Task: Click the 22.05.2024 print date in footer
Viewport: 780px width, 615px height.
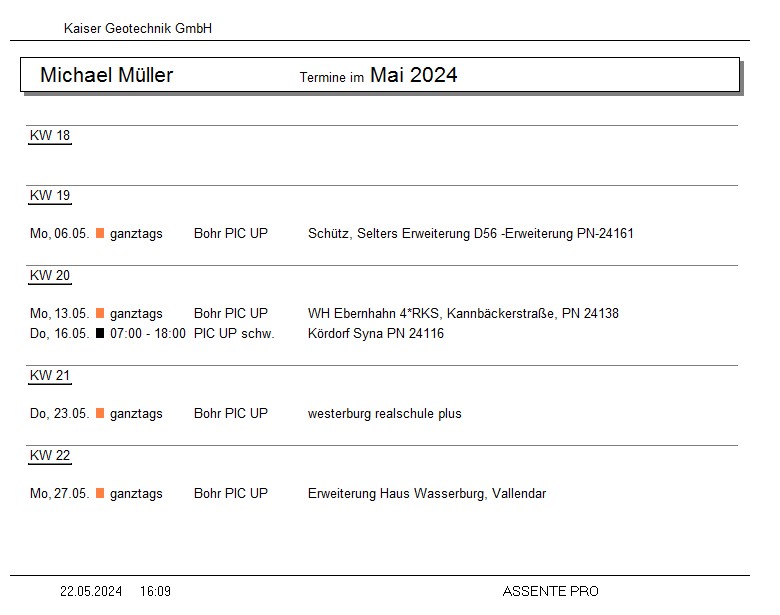Action: (x=91, y=592)
